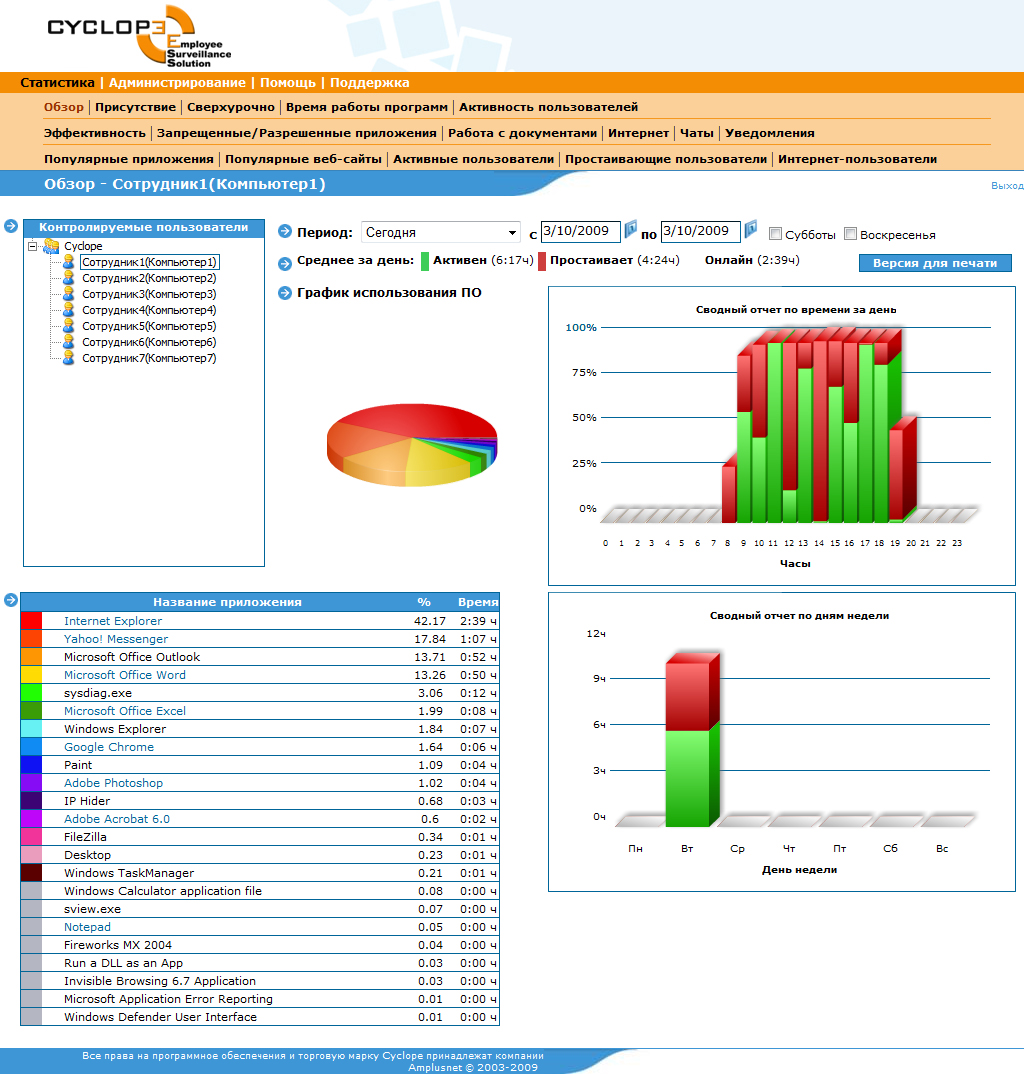The width and height of the screenshot is (1024, 1074).
Task: Open Популярные веб-сайты report
Action: click(x=303, y=159)
